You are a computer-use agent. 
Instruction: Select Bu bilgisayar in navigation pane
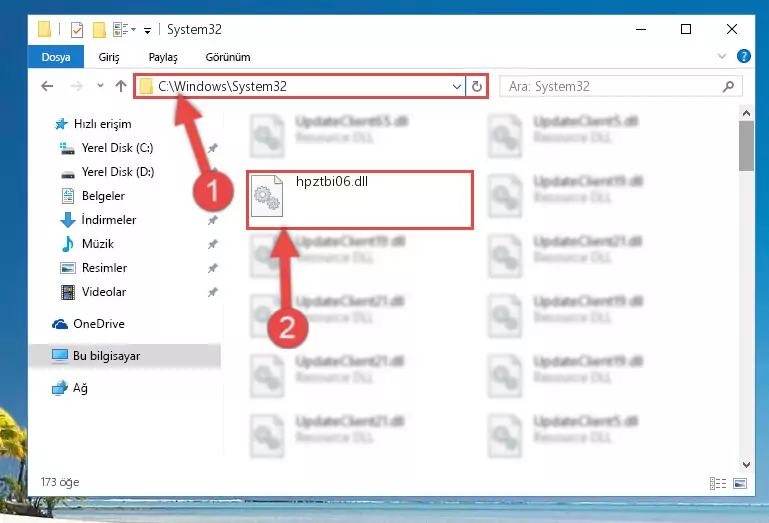click(125, 356)
